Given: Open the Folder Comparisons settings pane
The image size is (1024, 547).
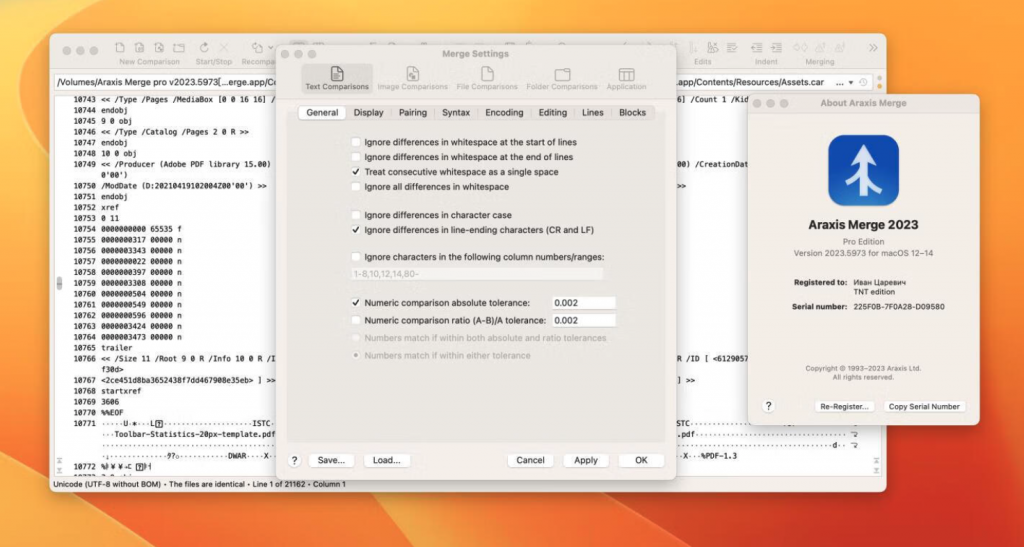Looking at the screenshot, I should point(562,78).
